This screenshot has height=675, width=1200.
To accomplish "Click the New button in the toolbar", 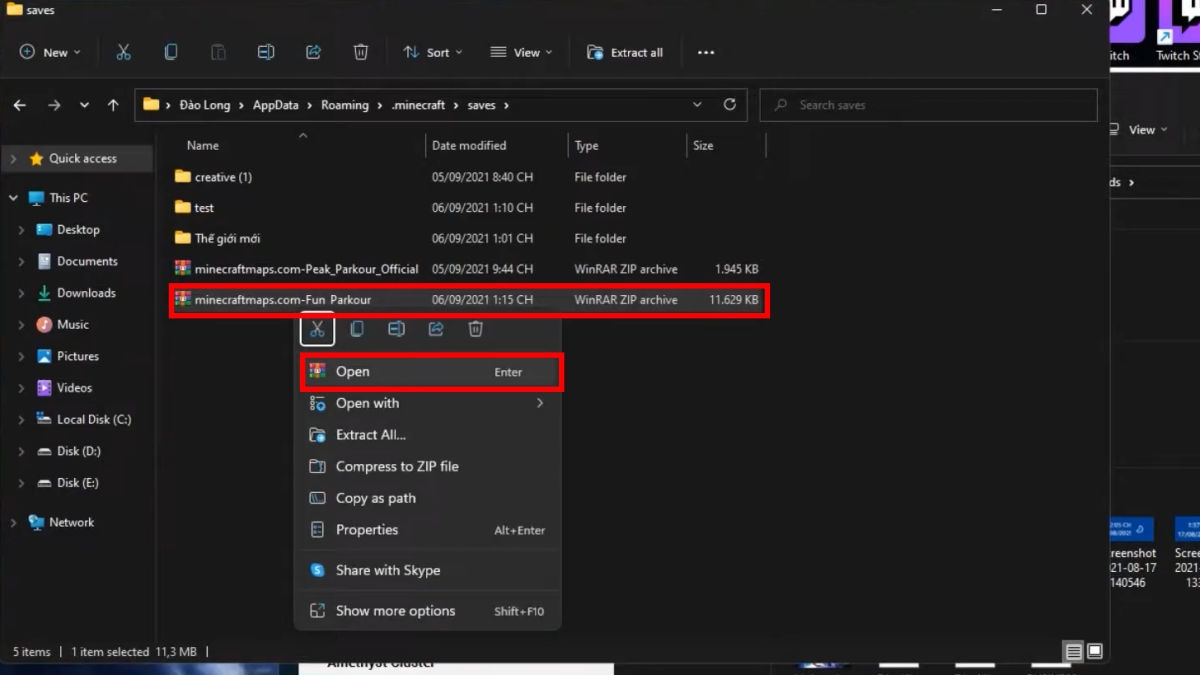I will pyautogui.click(x=50, y=52).
